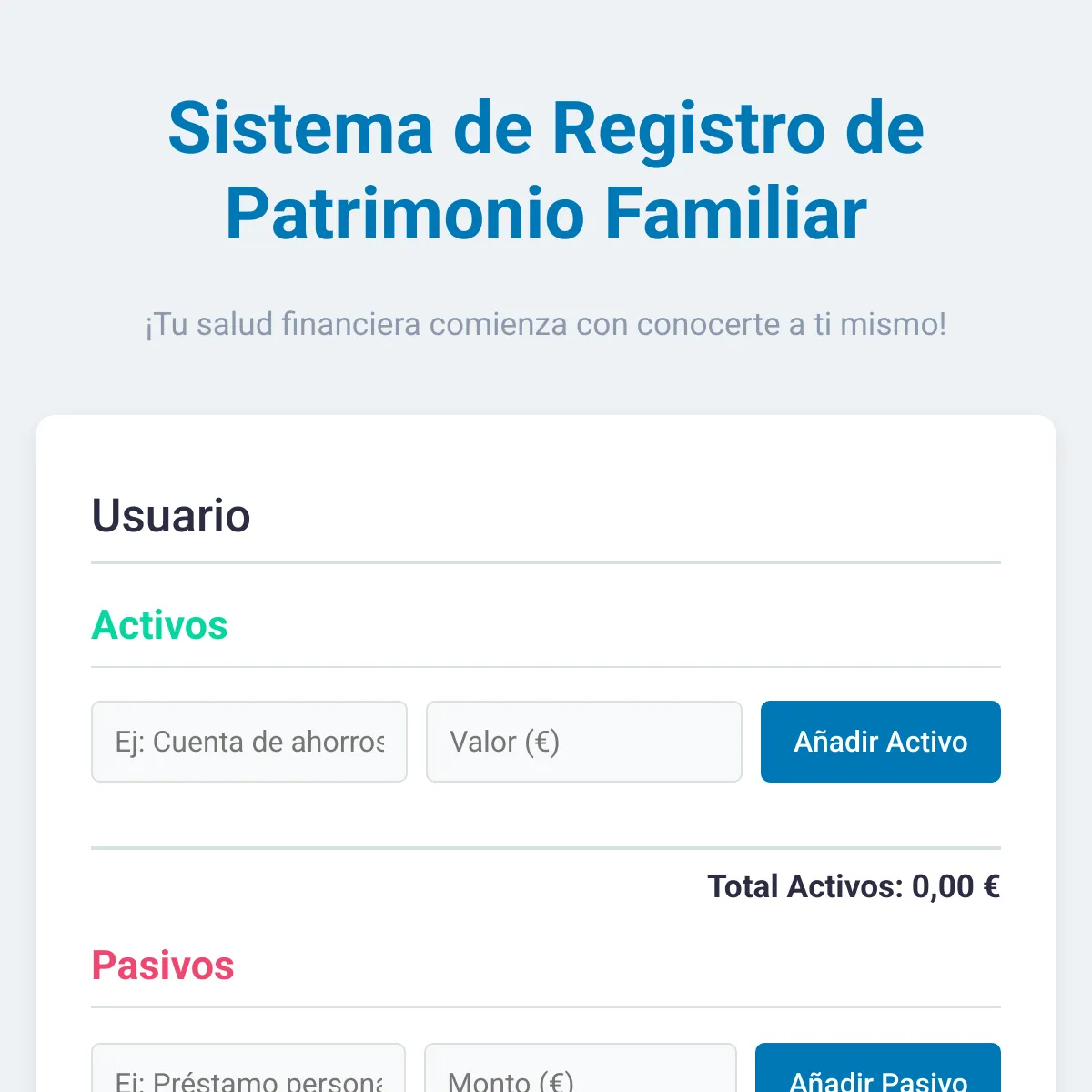Click the "Usuario" section heading
The width and height of the screenshot is (1092, 1092).
click(x=171, y=515)
